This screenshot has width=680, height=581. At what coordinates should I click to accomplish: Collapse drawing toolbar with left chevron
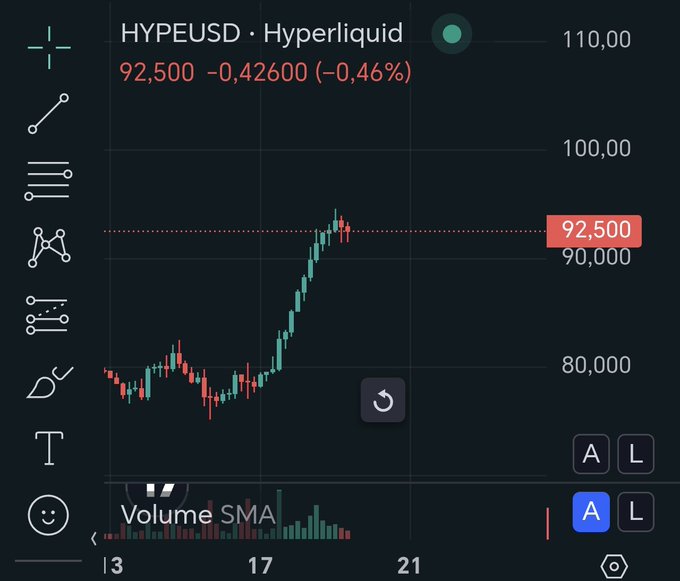coord(94,539)
